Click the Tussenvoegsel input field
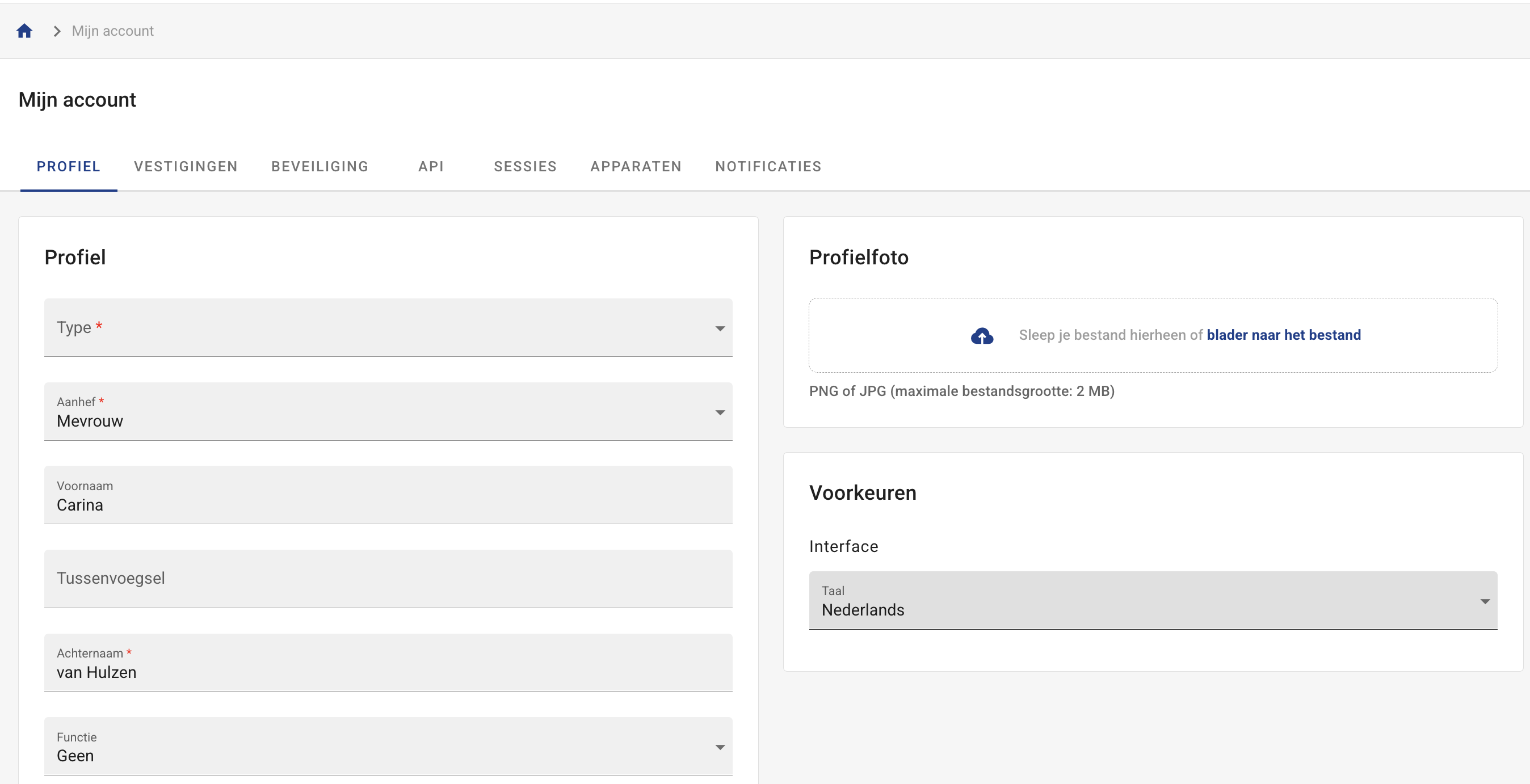The height and width of the screenshot is (784, 1530). (x=388, y=579)
